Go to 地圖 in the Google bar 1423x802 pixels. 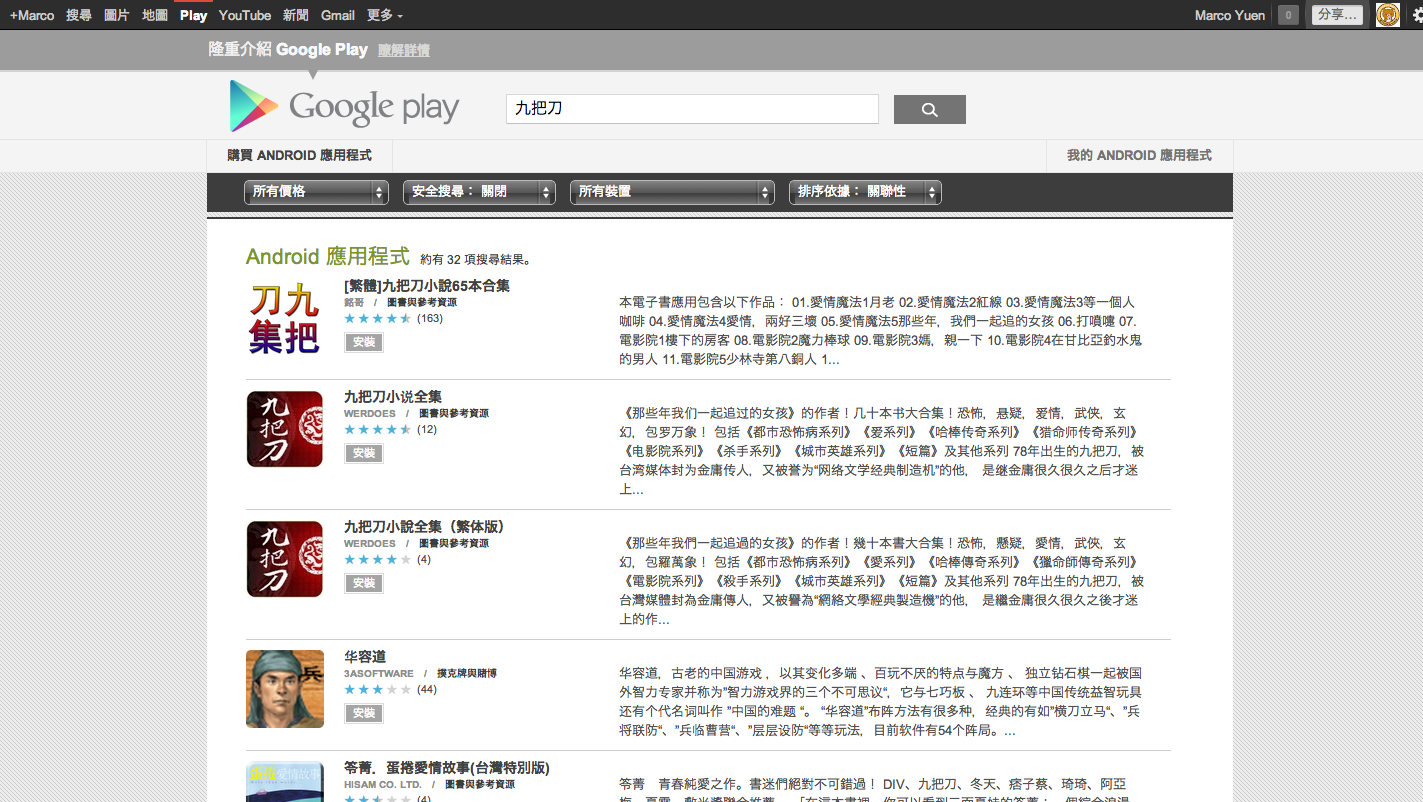(155, 15)
